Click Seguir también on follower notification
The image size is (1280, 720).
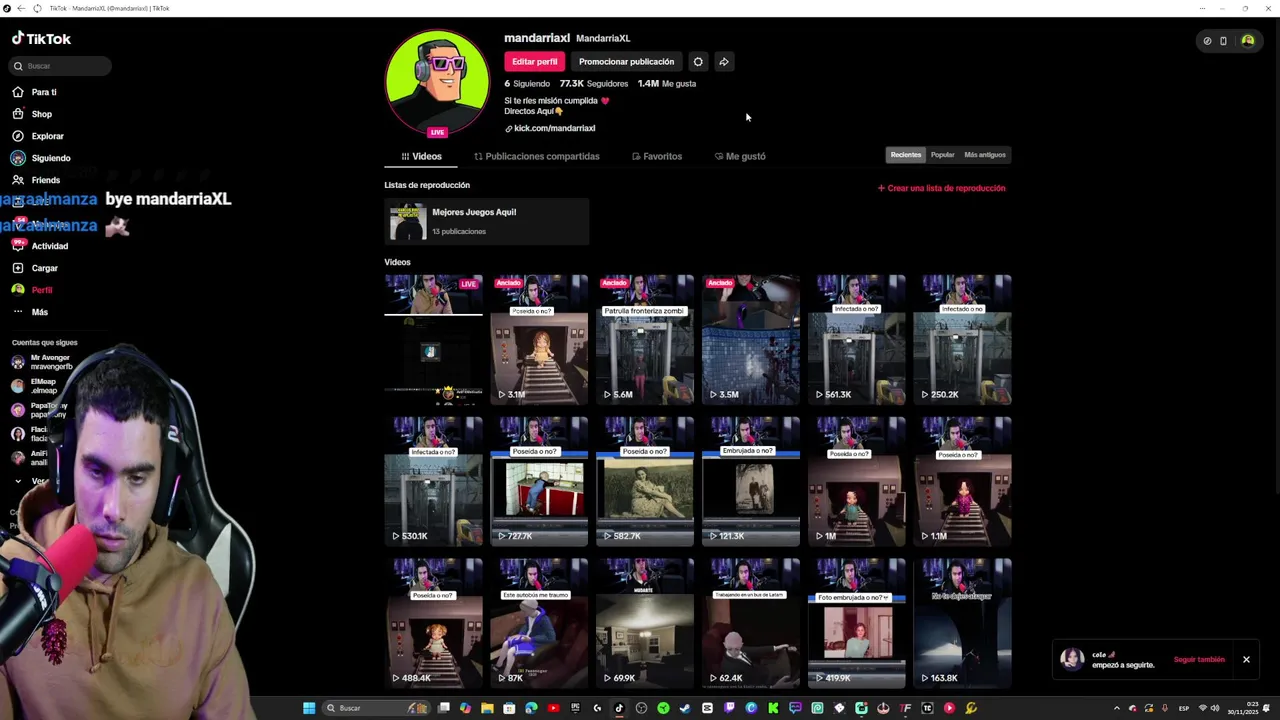tap(1199, 660)
